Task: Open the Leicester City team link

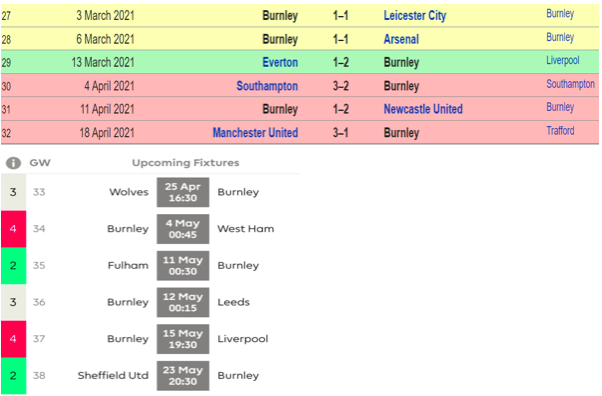Action: pyautogui.click(x=415, y=16)
